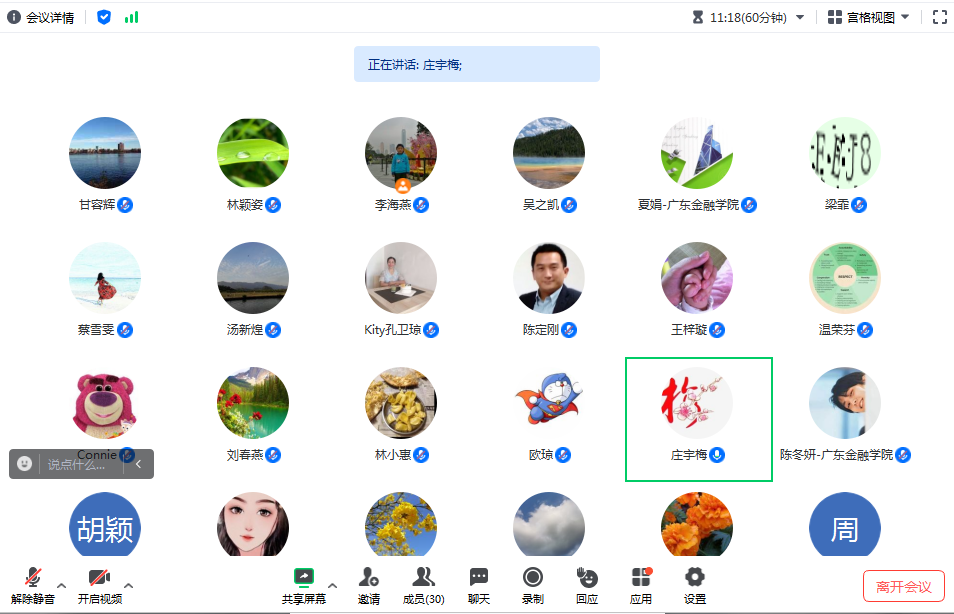Open the meeting details info item
This screenshot has width=954, height=614.
tap(41, 17)
